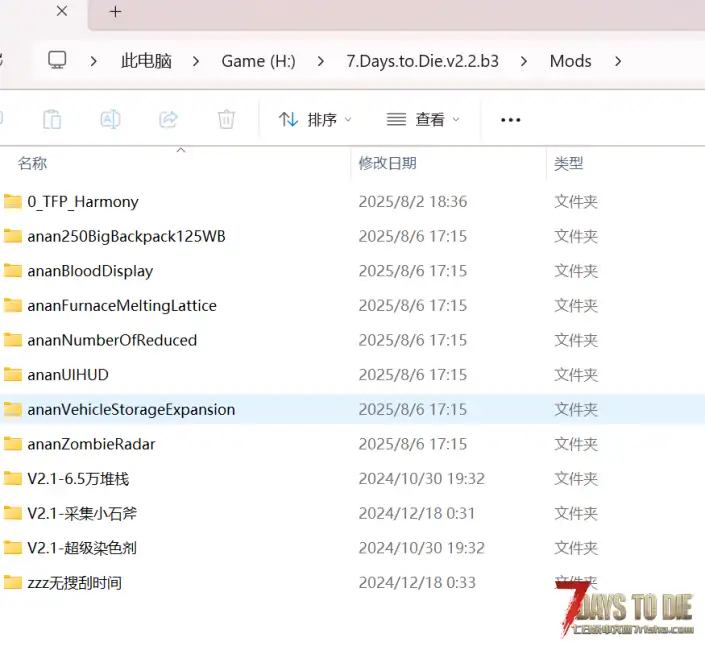The width and height of the screenshot is (705, 650).
Task: Click the Share toolbar icon
Action: (x=168, y=120)
